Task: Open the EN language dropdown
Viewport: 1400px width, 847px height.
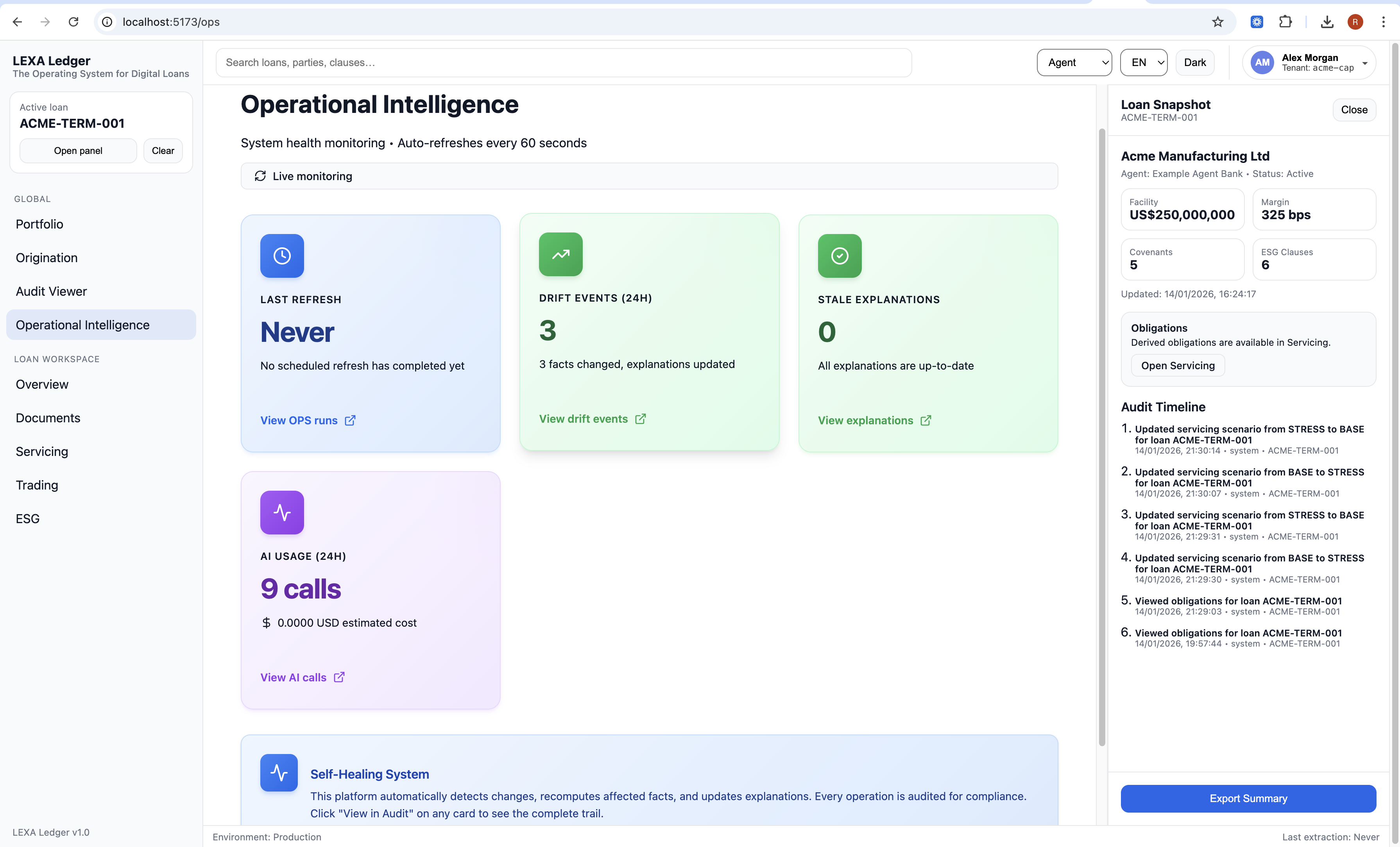Action: 1143,63
